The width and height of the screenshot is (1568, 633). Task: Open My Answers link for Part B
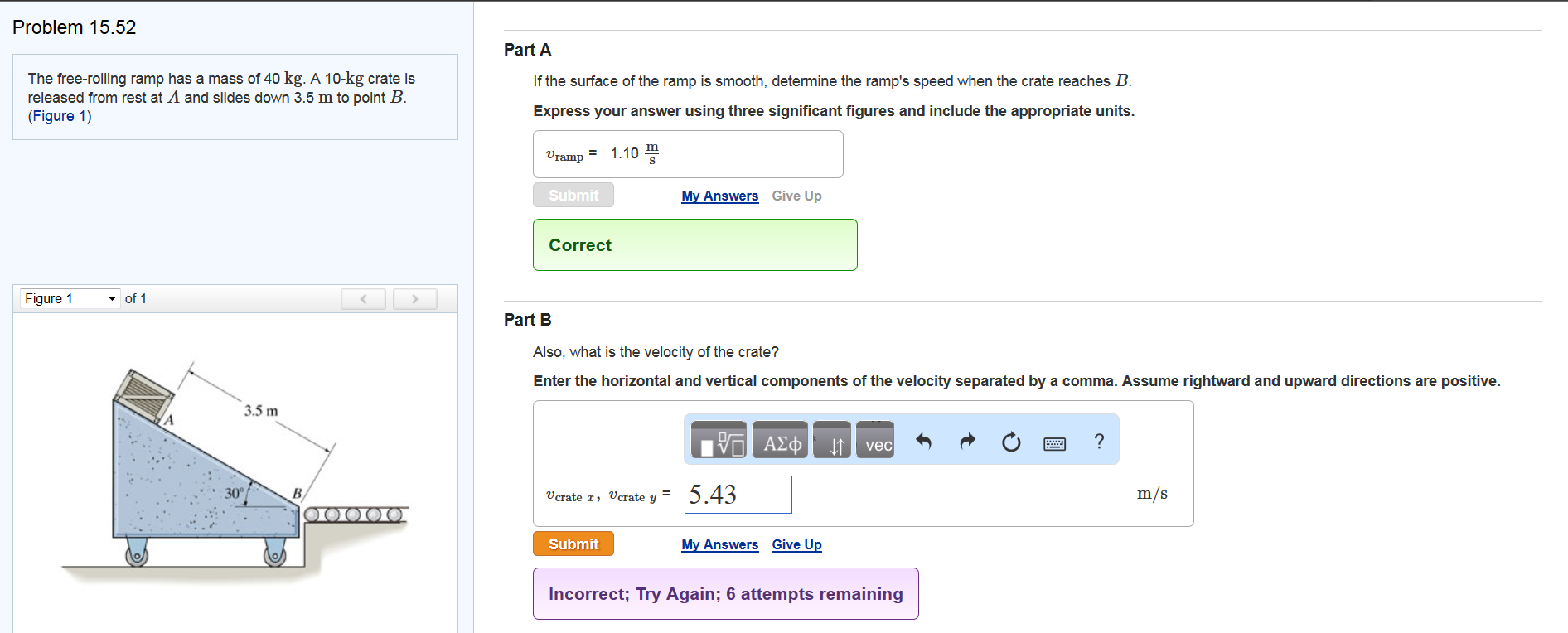pos(719,544)
